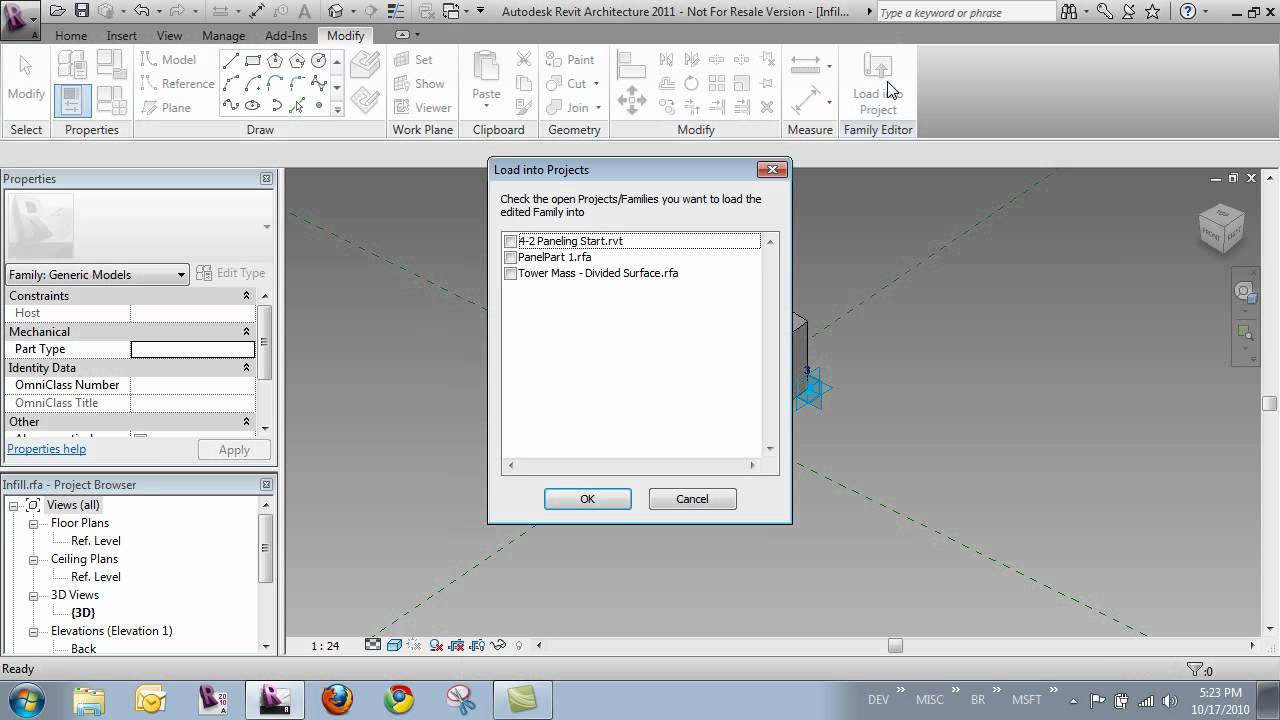The width and height of the screenshot is (1280, 720).
Task: Check the PanelPart 1.rfa checkbox
Action: pos(510,257)
